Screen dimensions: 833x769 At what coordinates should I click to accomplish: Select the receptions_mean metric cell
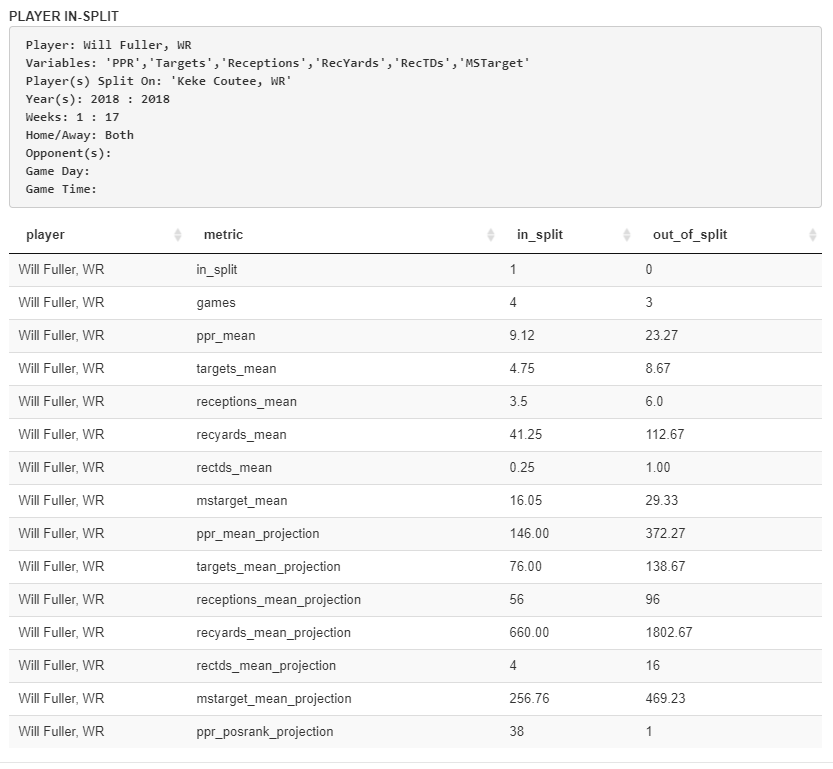click(x=246, y=402)
